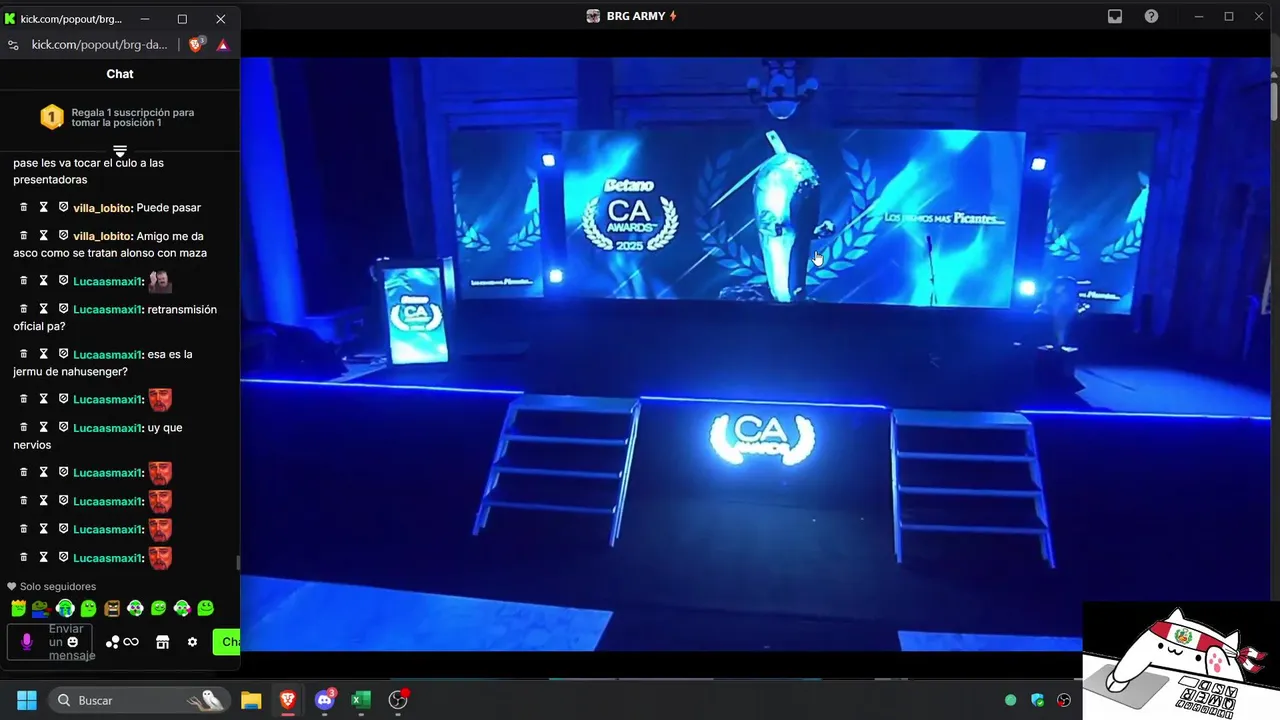Delete the "retransmisión oficial pa?" message
This screenshot has height=720, width=1280.
pyautogui.click(x=24, y=309)
